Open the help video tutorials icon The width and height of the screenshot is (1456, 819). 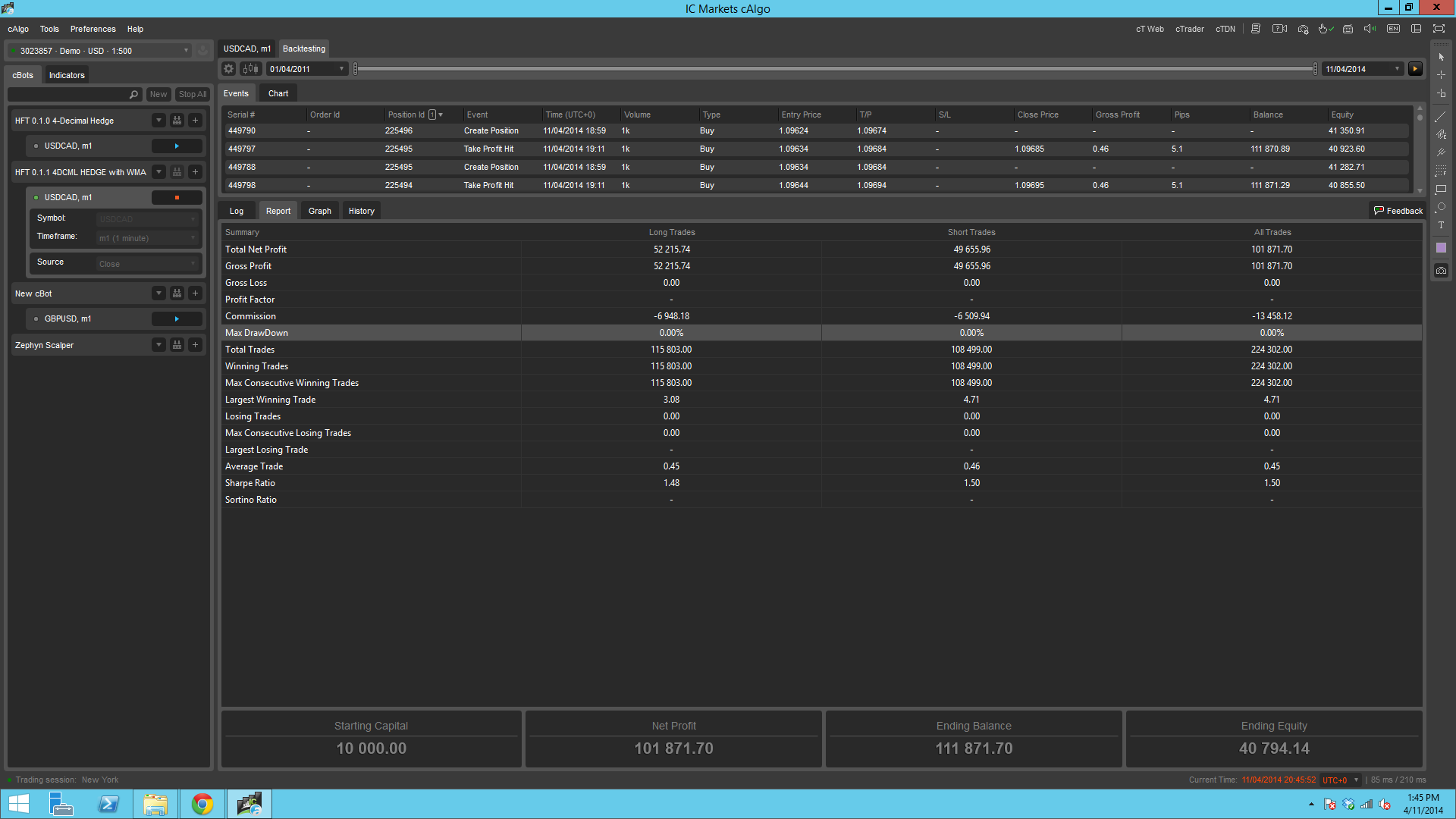pyautogui.click(x=1279, y=29)
